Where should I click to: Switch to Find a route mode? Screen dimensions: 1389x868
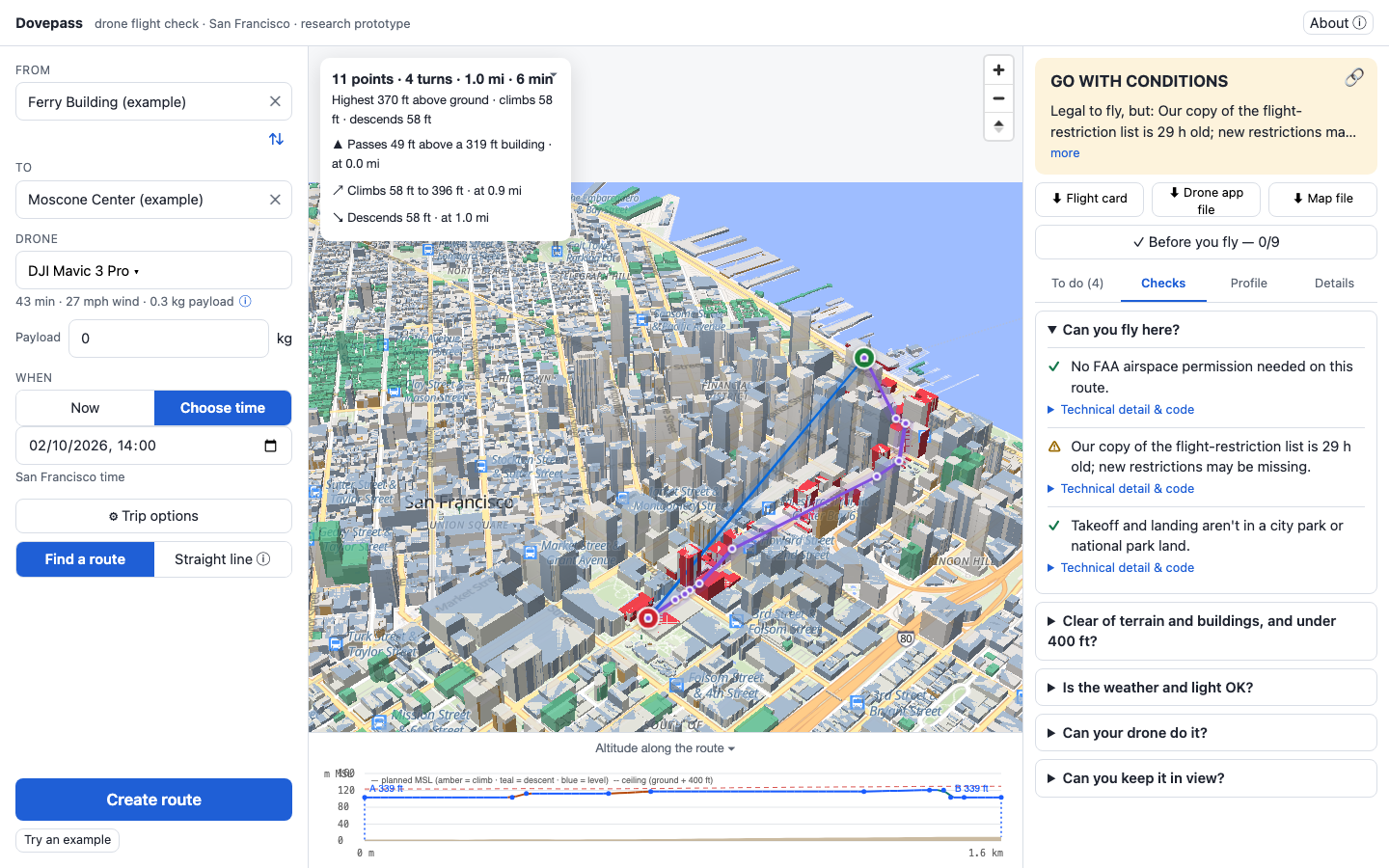coord(85,559)
